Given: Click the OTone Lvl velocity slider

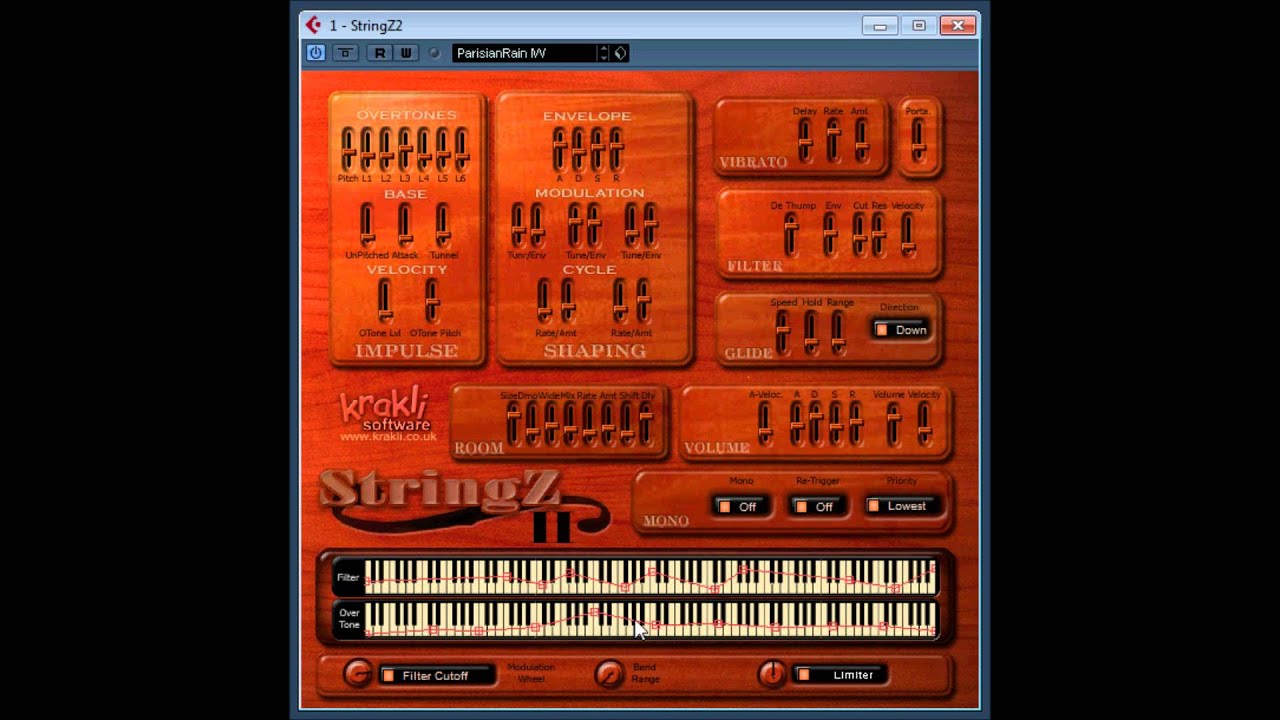Looking at the screenshot, I should pos(385,301).
